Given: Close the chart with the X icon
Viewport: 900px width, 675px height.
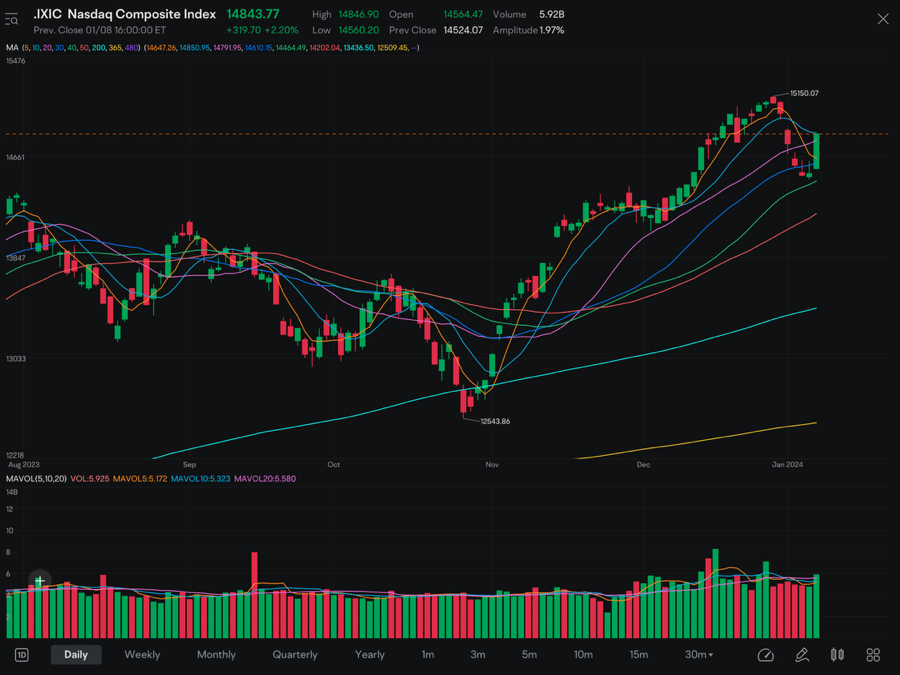Looking at the screenshot, I should click(883, 20).
